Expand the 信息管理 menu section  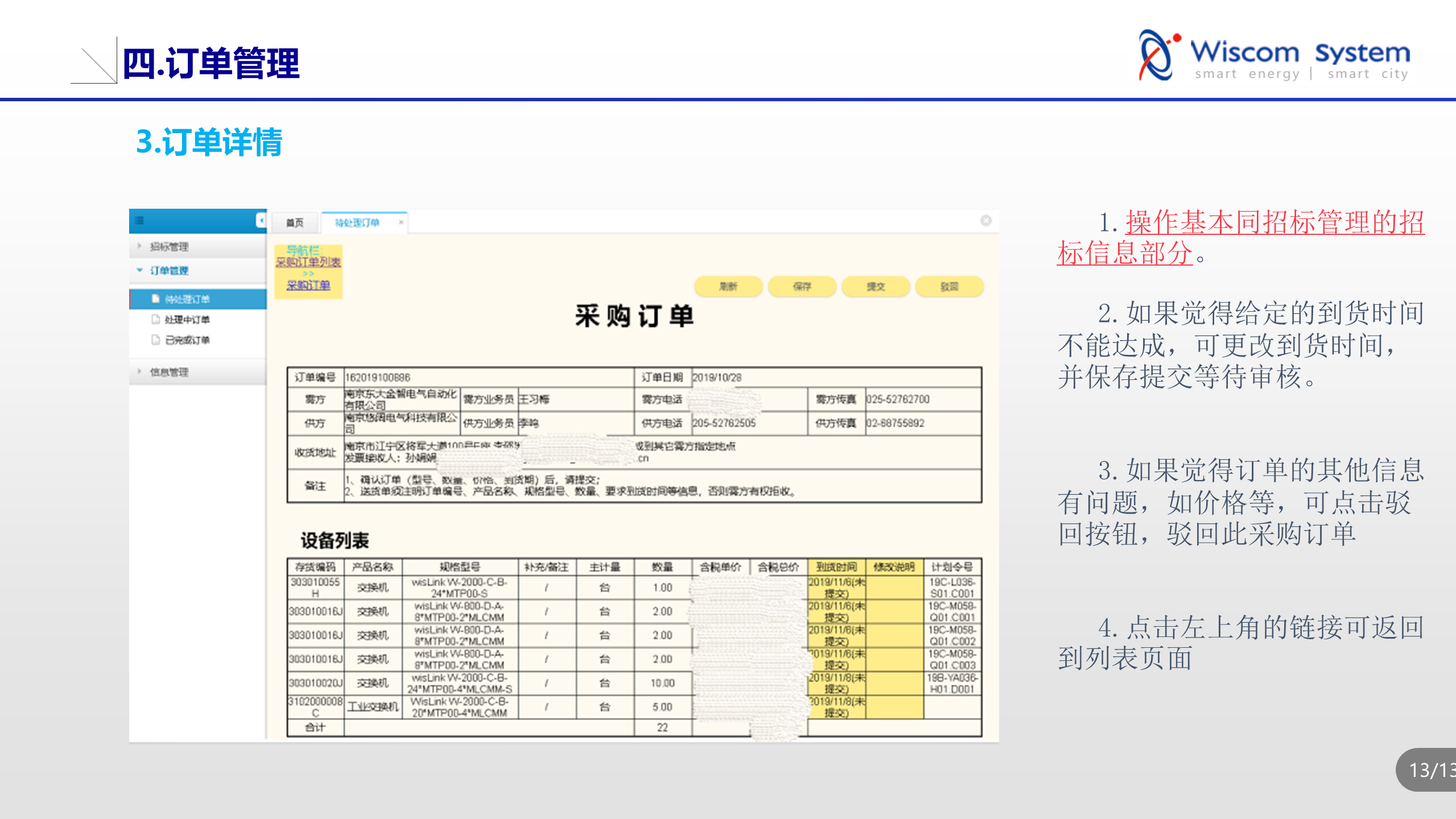pos(168,372)
